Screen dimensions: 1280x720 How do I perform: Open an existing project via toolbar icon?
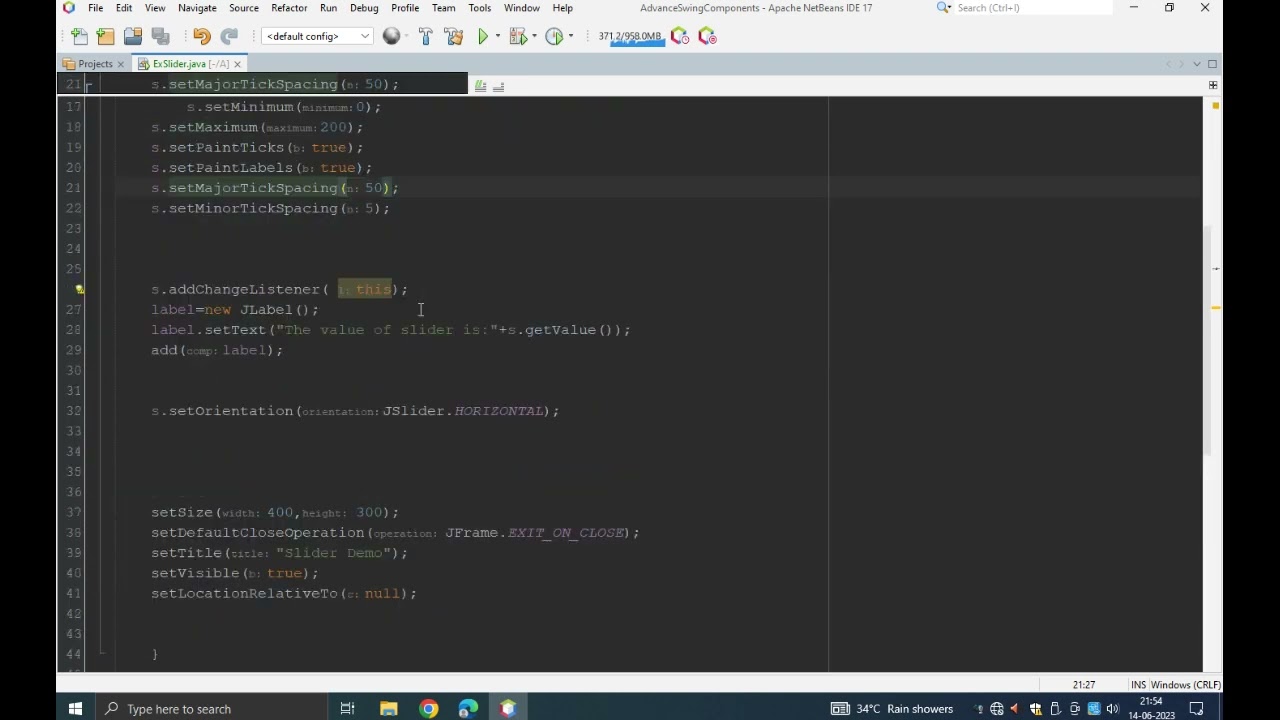133,36
